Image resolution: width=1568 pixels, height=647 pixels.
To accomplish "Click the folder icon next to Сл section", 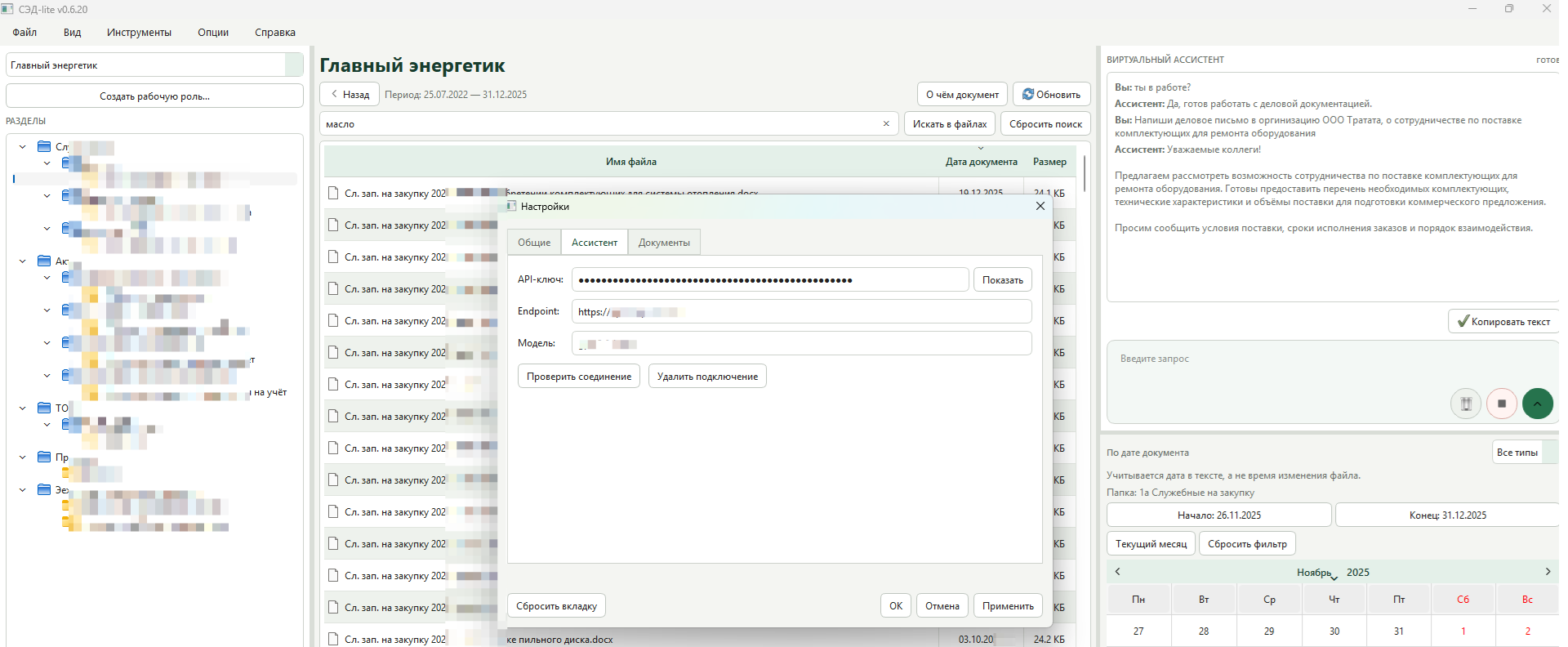I will 44,147.
